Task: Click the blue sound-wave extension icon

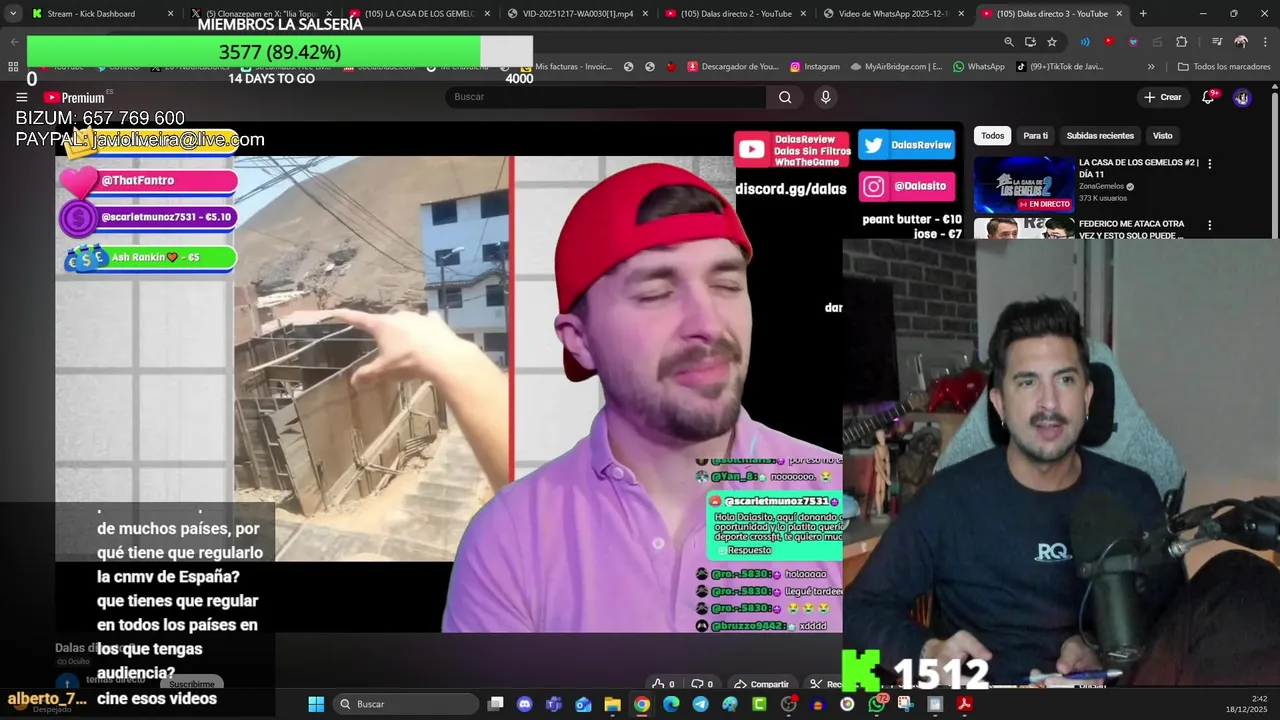Action: (x=1085, y=42)
